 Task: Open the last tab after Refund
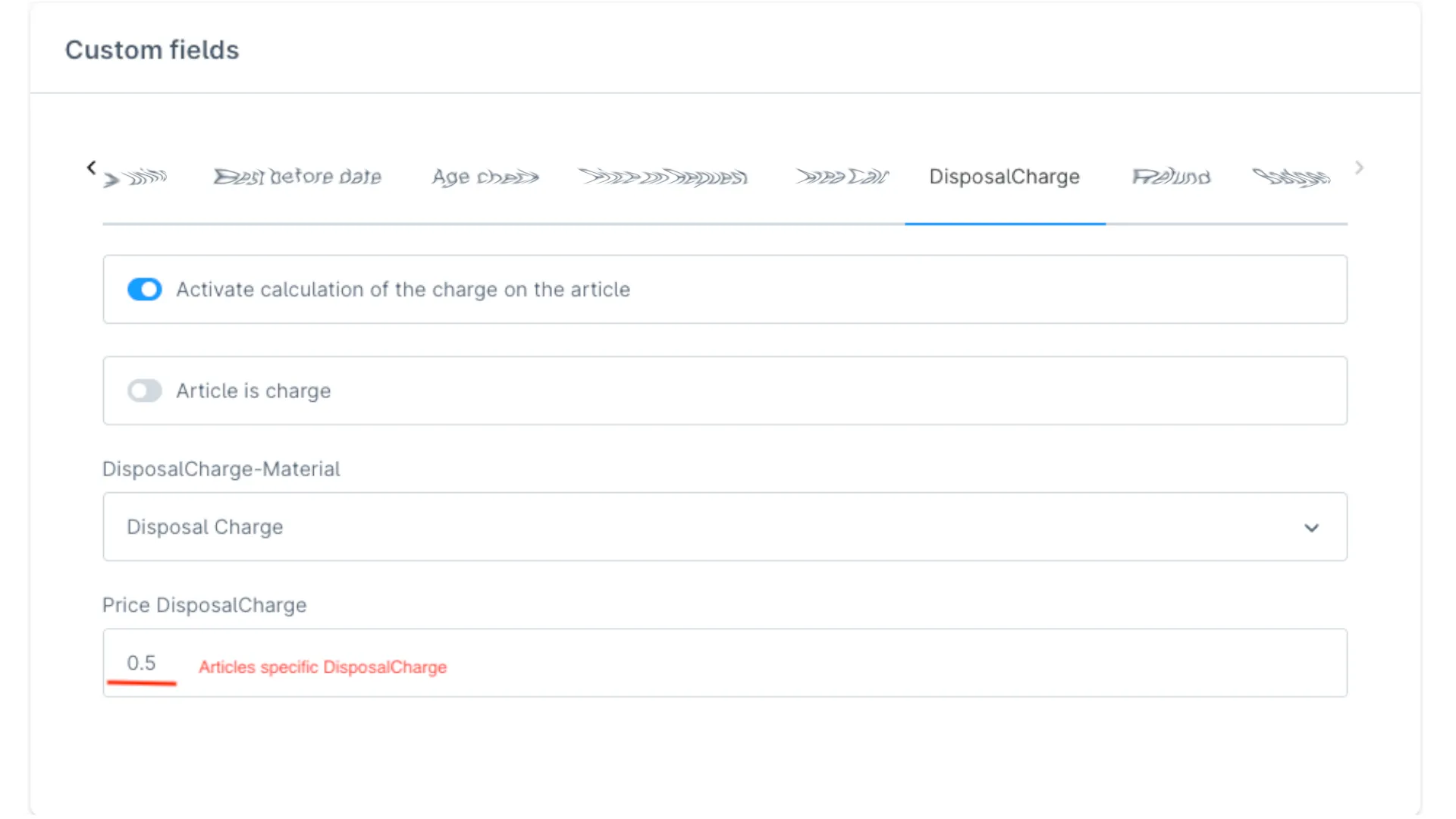coord(1290,177)
